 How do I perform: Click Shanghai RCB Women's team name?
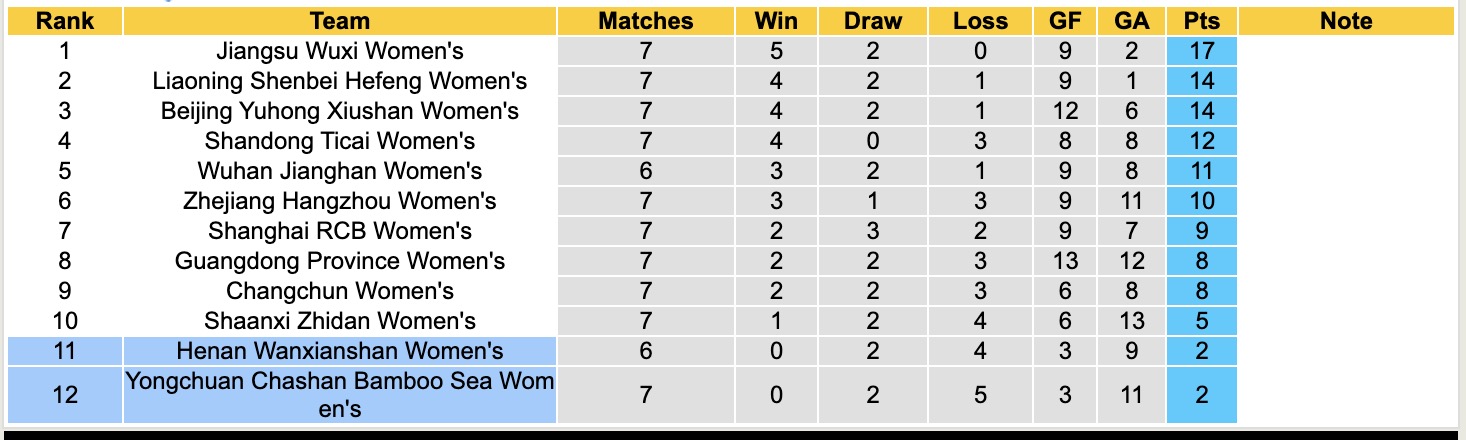pos(340,231)
